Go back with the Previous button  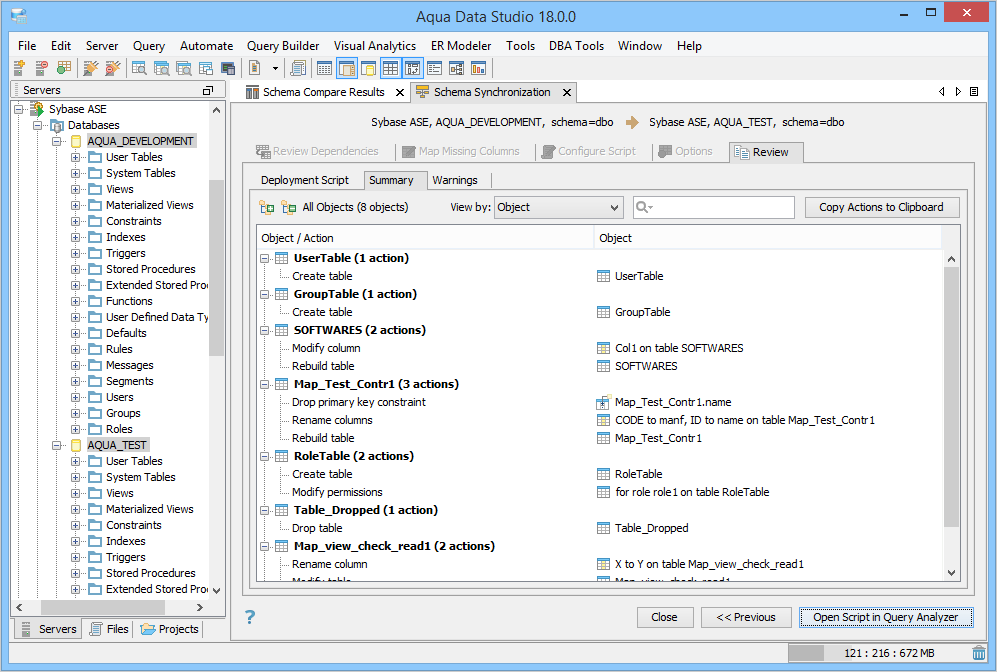pyautogui.click(x=746, y=617)
